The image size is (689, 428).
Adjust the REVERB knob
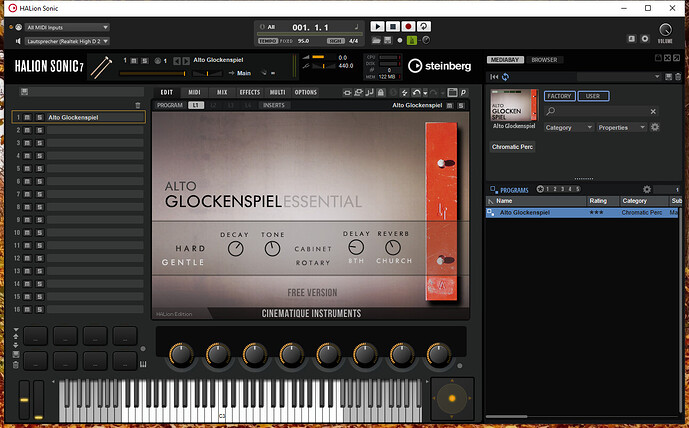click(x=393, y=247)
